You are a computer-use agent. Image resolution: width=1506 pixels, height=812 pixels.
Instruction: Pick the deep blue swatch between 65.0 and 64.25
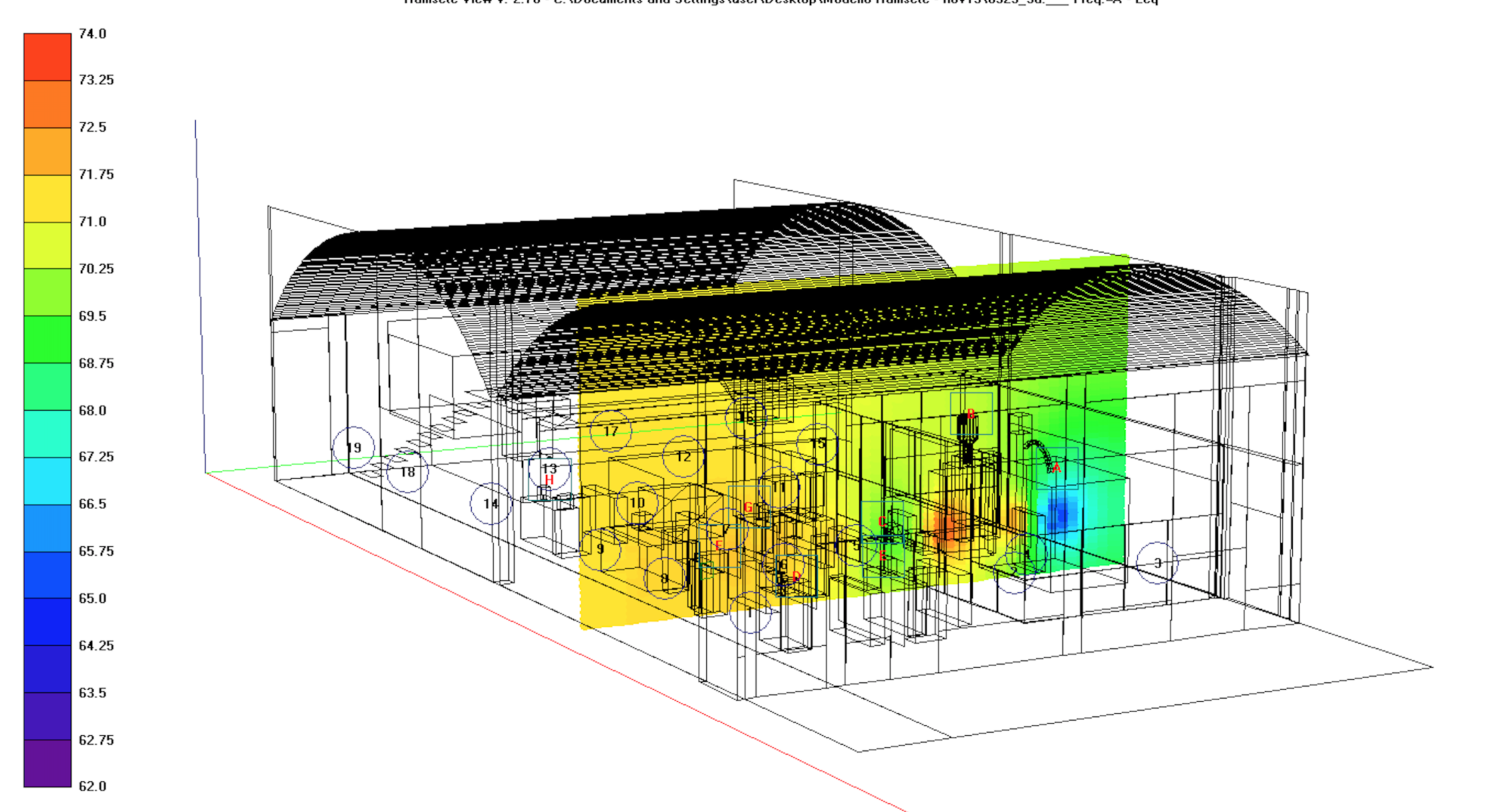tap(47, 622)
